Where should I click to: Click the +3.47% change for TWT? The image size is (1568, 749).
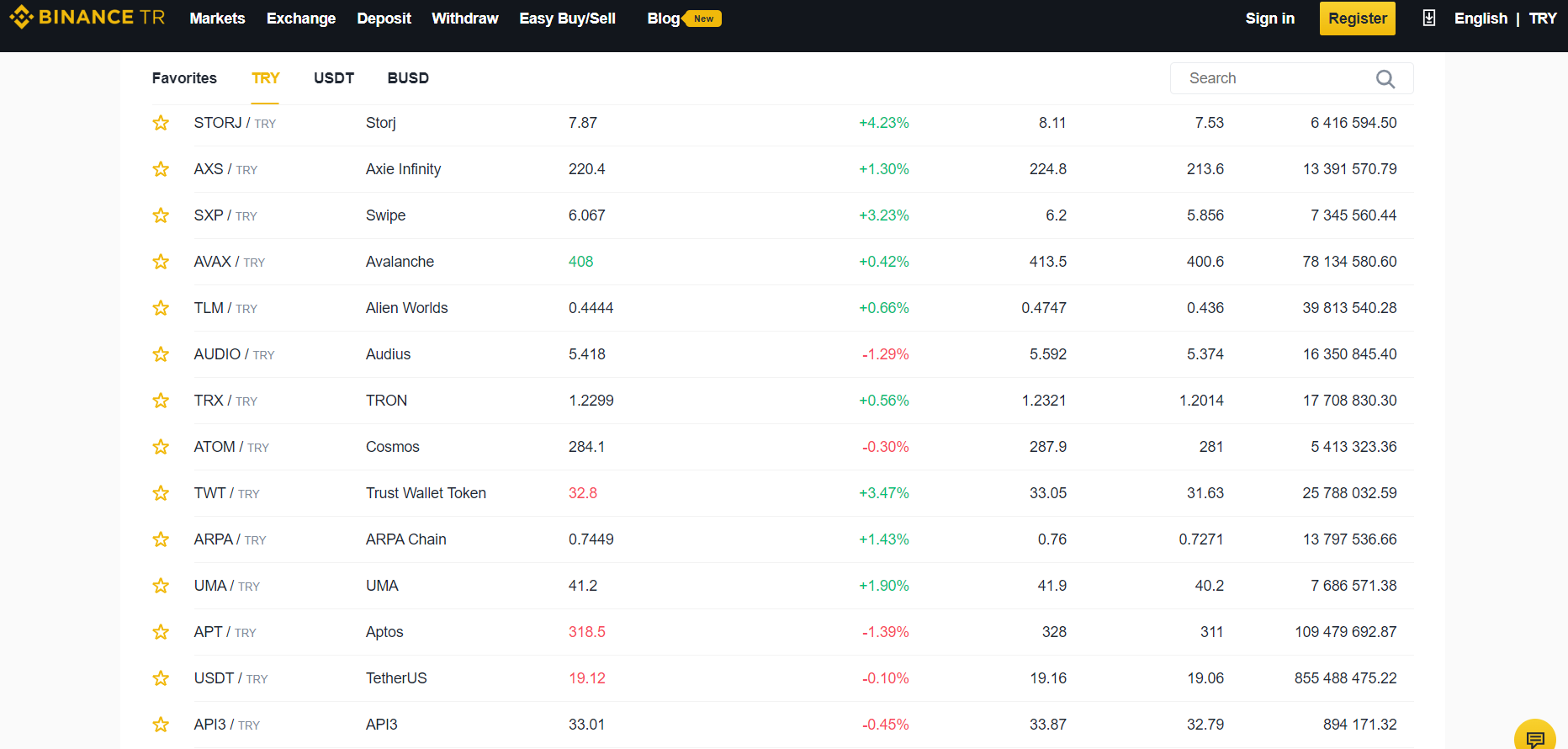point(883,493)
